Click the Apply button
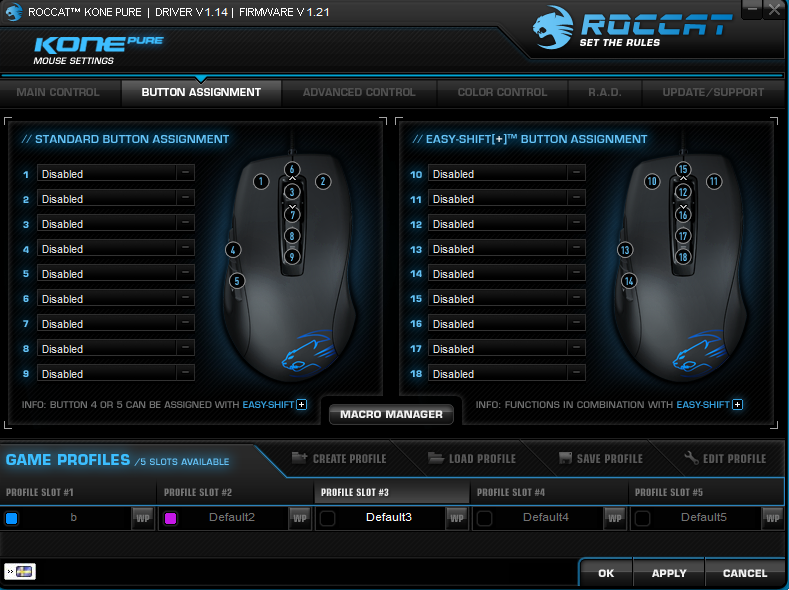This screenshot has width=789, height=590. [669, 573]
